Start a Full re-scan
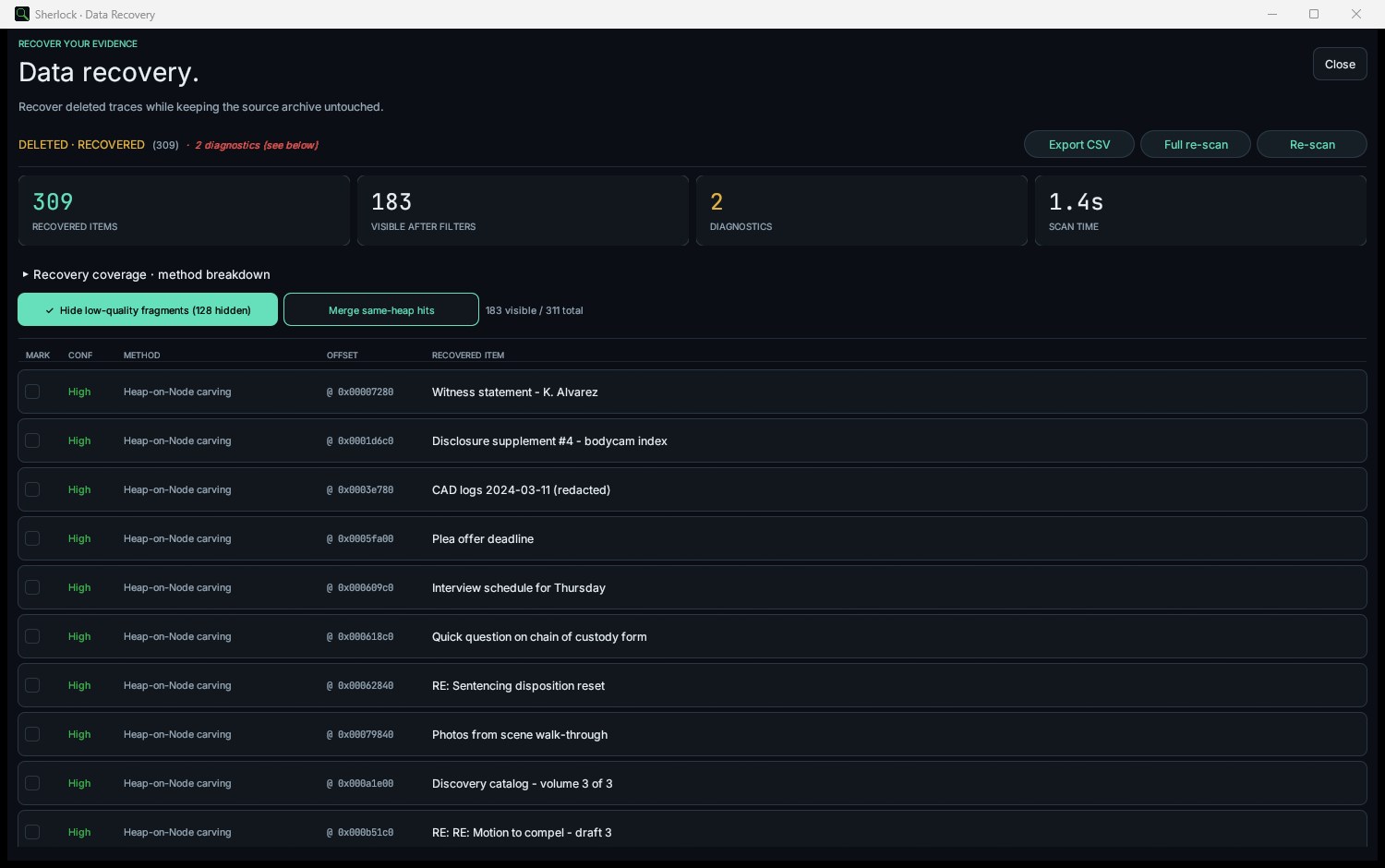Screen dimensions: 1385x868 (x=1196, y=144)
